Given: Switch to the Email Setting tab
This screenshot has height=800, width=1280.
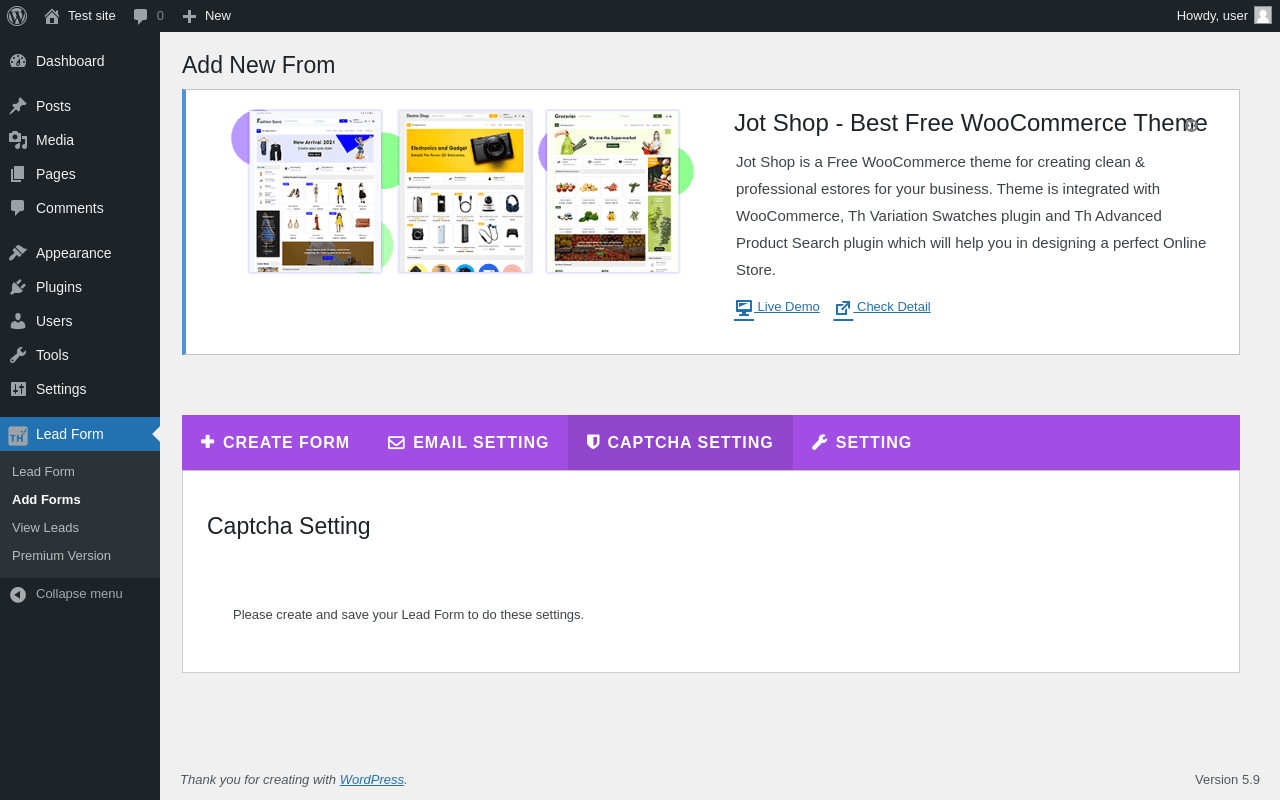Looking at the screenshot, I should (x=468, y=443).
